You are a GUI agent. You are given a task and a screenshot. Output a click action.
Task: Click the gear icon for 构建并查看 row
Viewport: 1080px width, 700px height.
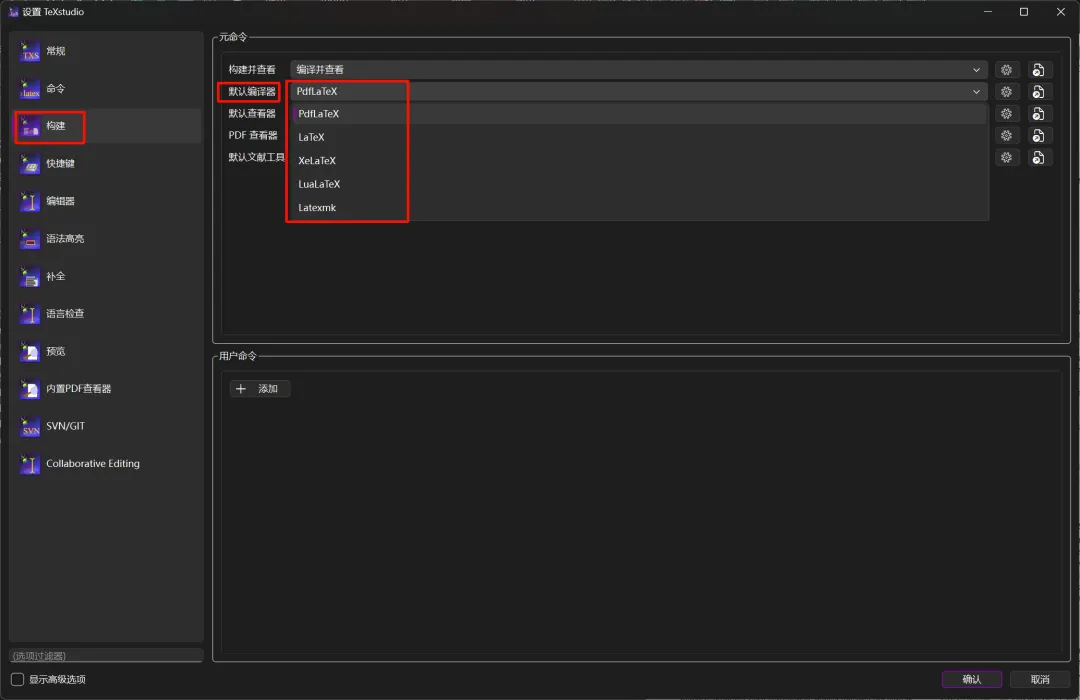coord(1006,70)
